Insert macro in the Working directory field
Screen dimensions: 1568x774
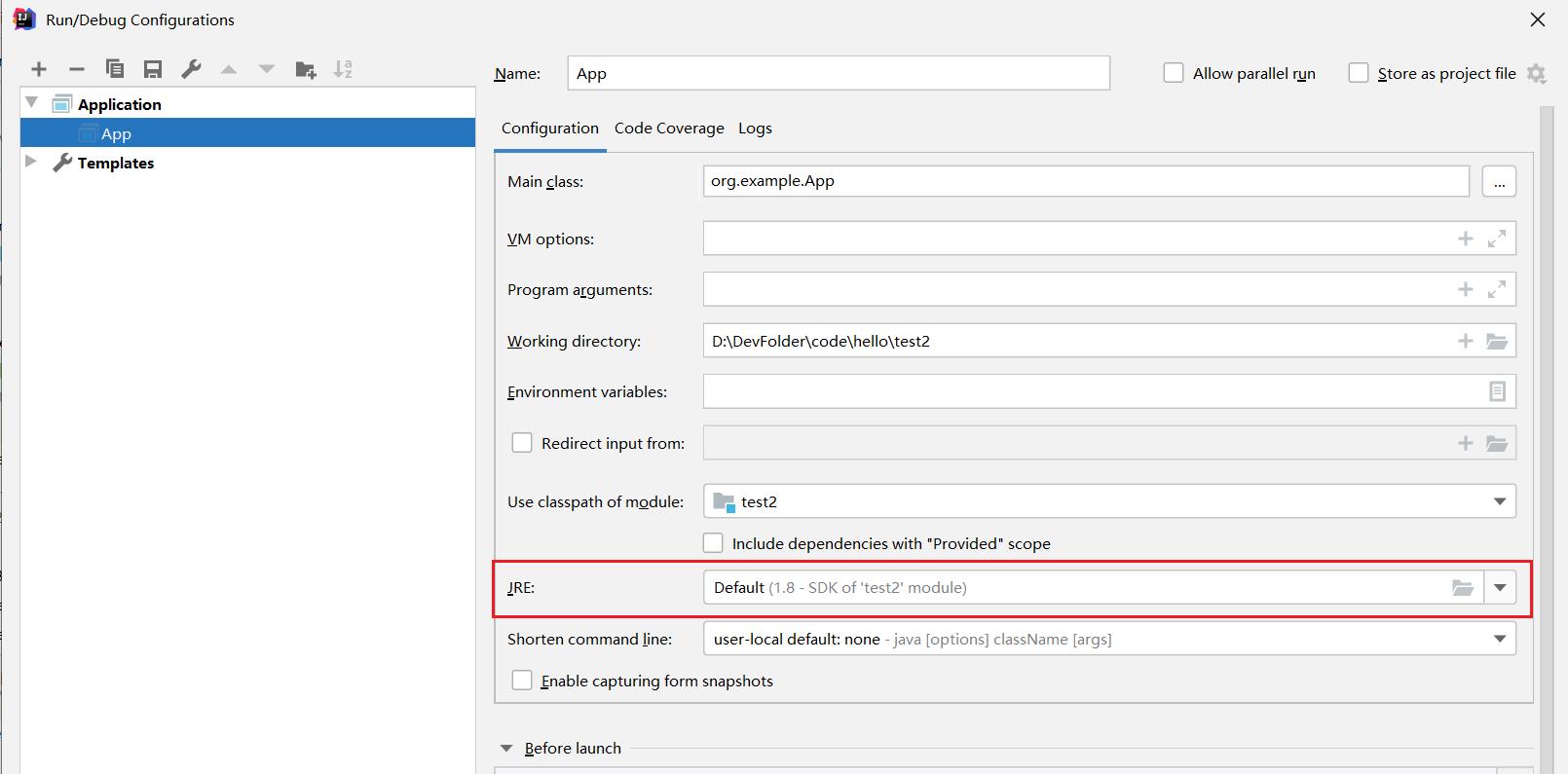click(x=1465, y=341)
